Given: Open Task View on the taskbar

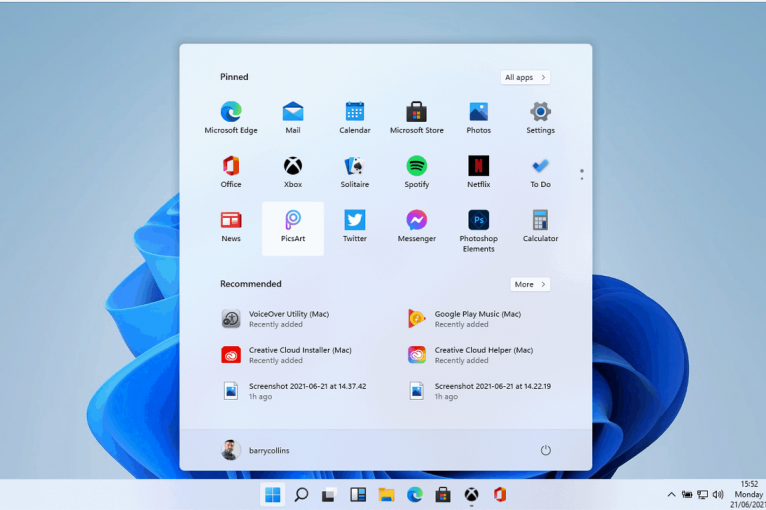Looking at the screenshot, I should 329,495.
